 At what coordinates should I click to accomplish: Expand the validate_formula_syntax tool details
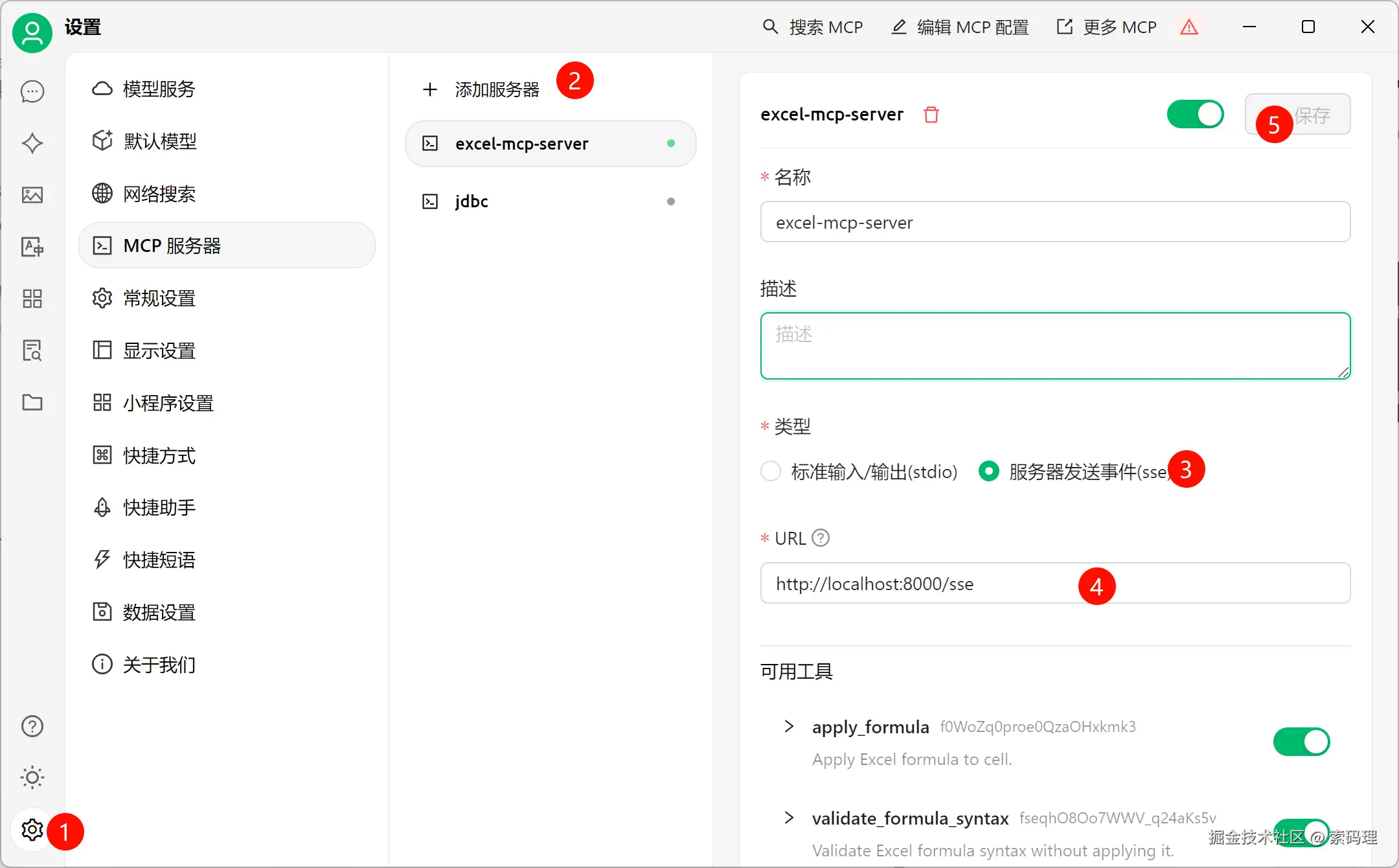pos(788,817)
